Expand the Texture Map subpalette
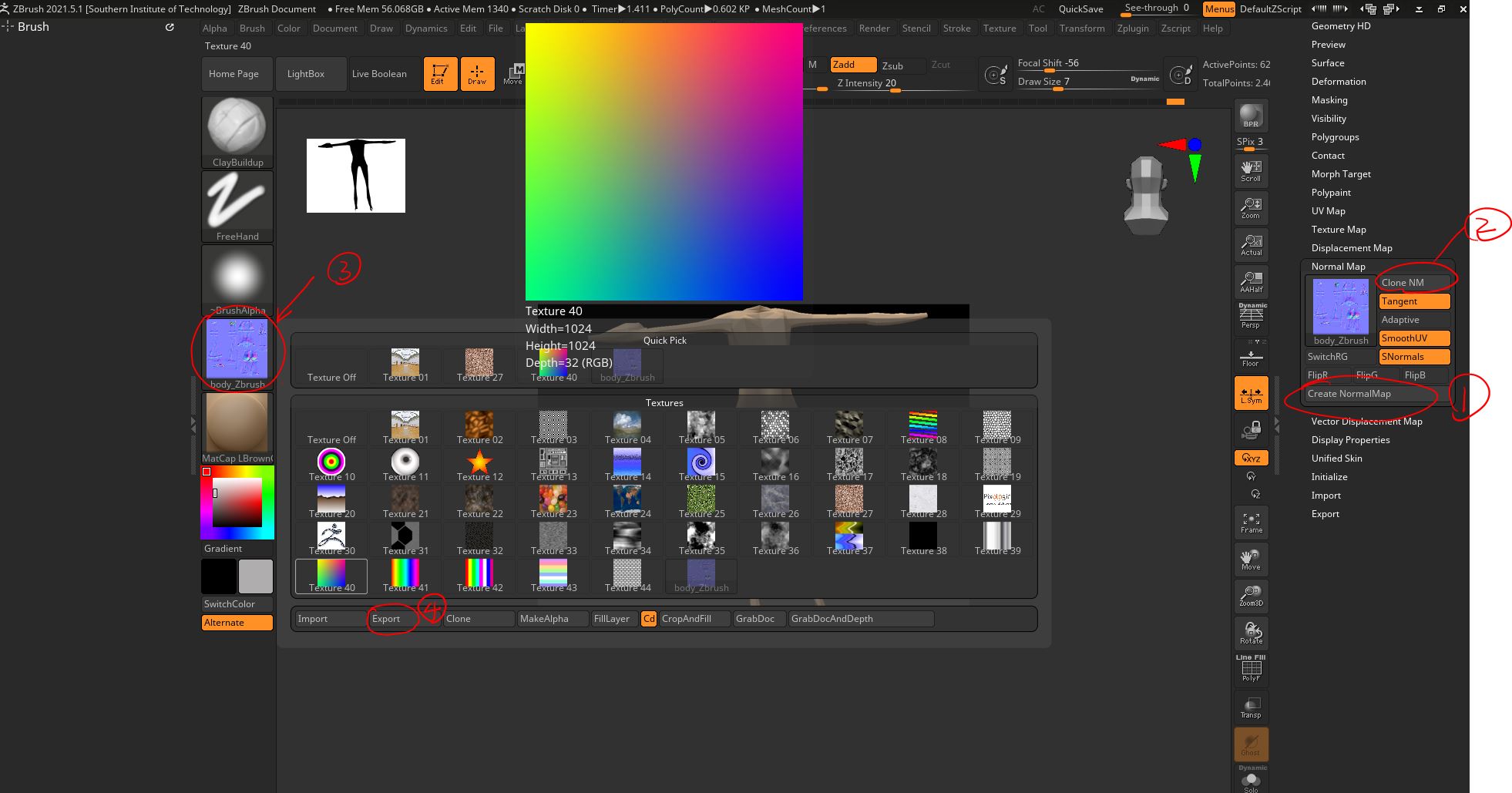The width and height of the screenshot is (1512, 793). (x=1339, y=229)
